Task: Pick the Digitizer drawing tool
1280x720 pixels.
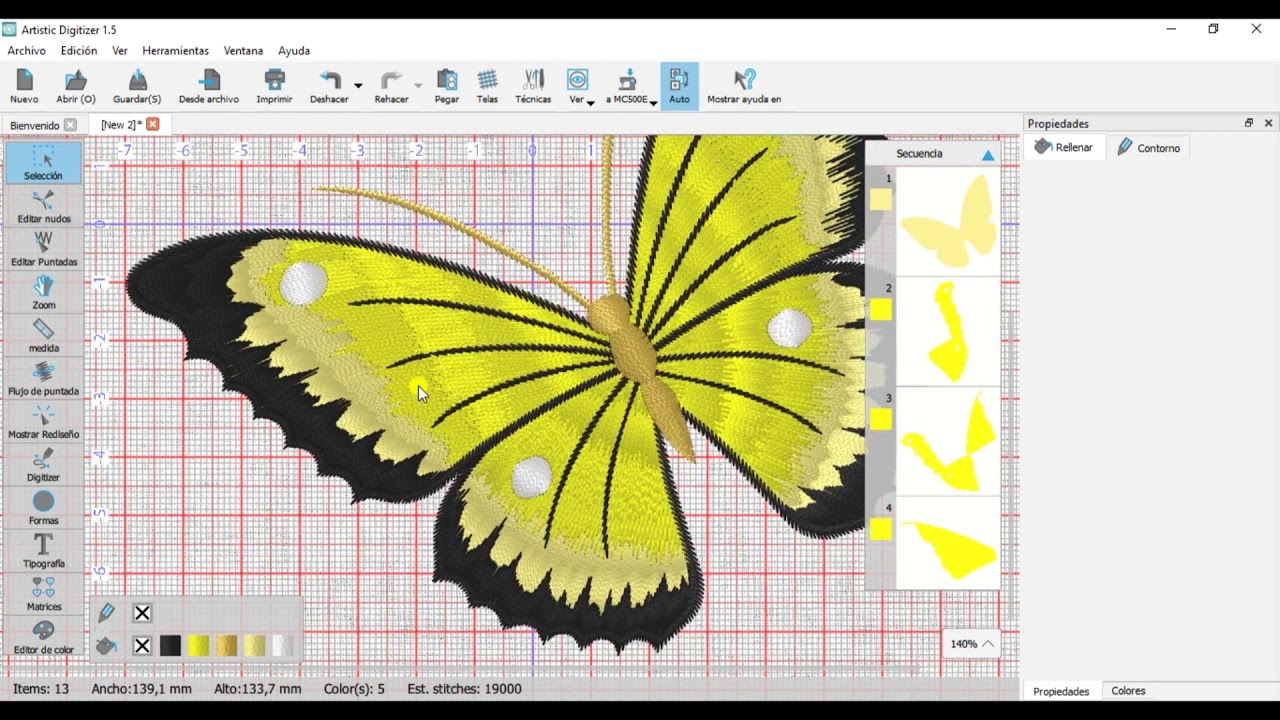Action: pos(43,465)
